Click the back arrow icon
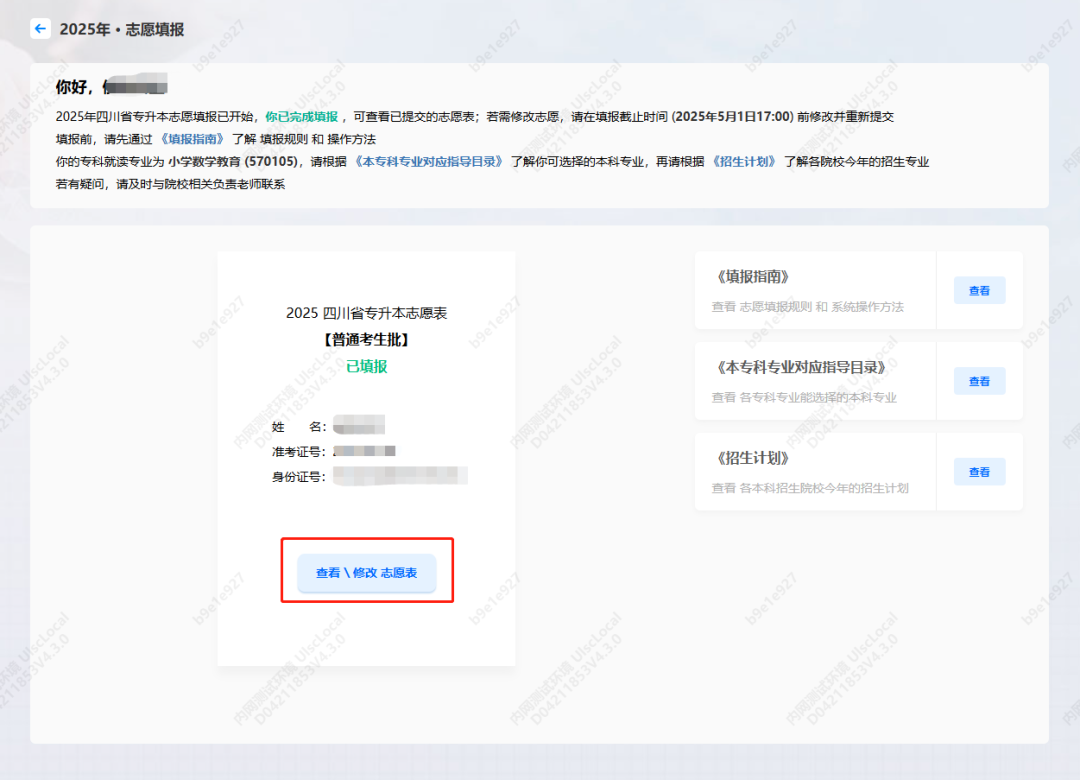Screen dimensions: 1080x780 pos(40,28)
